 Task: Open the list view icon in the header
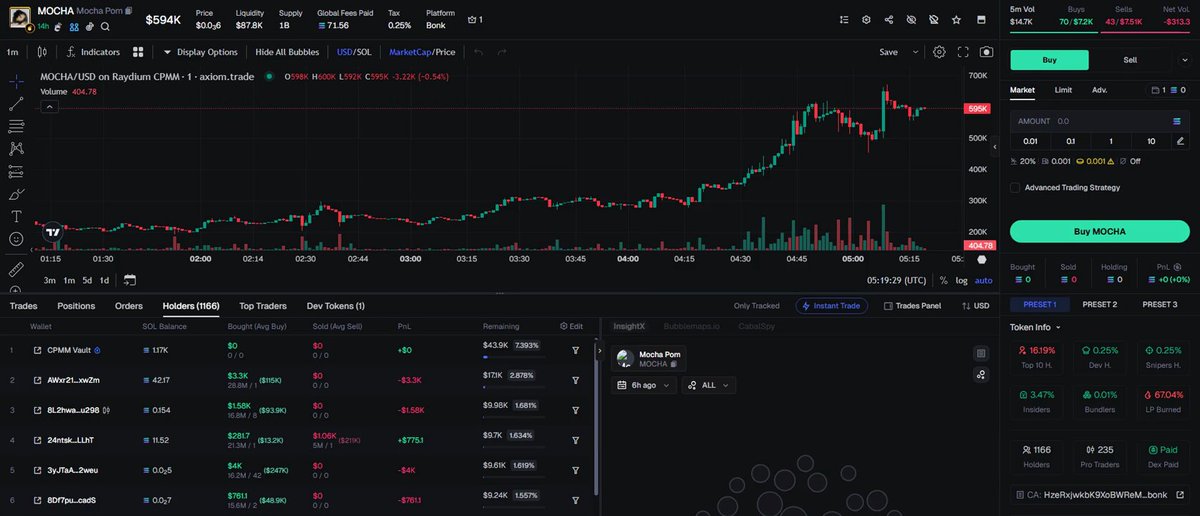[x=844, y=19]
